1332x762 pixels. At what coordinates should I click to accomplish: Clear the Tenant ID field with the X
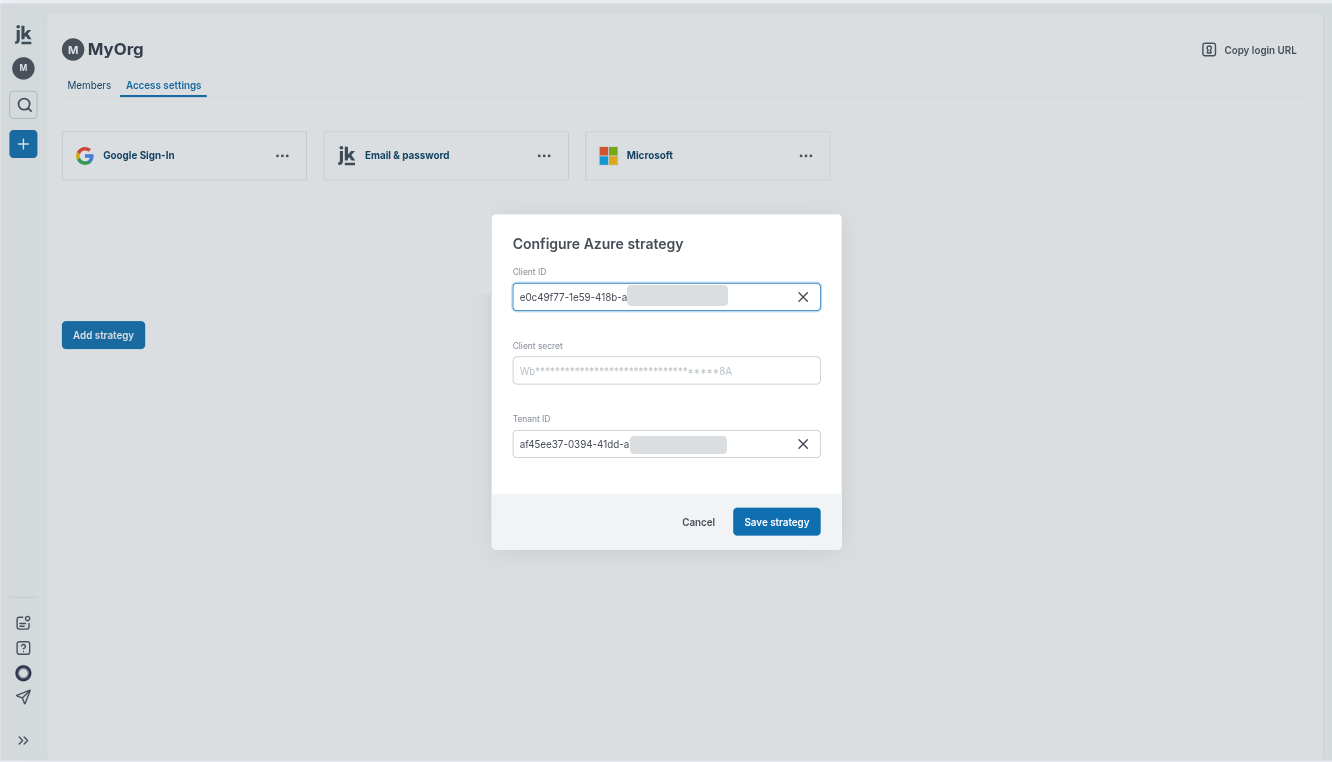pos(803,443)
